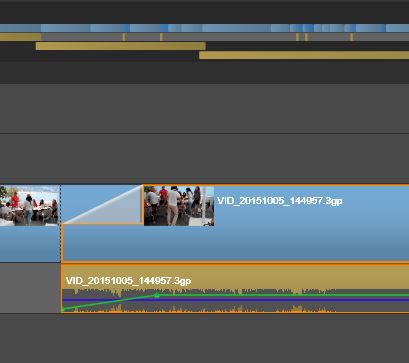
Task: Click the purple line across the audio clip
Action: 236,300
